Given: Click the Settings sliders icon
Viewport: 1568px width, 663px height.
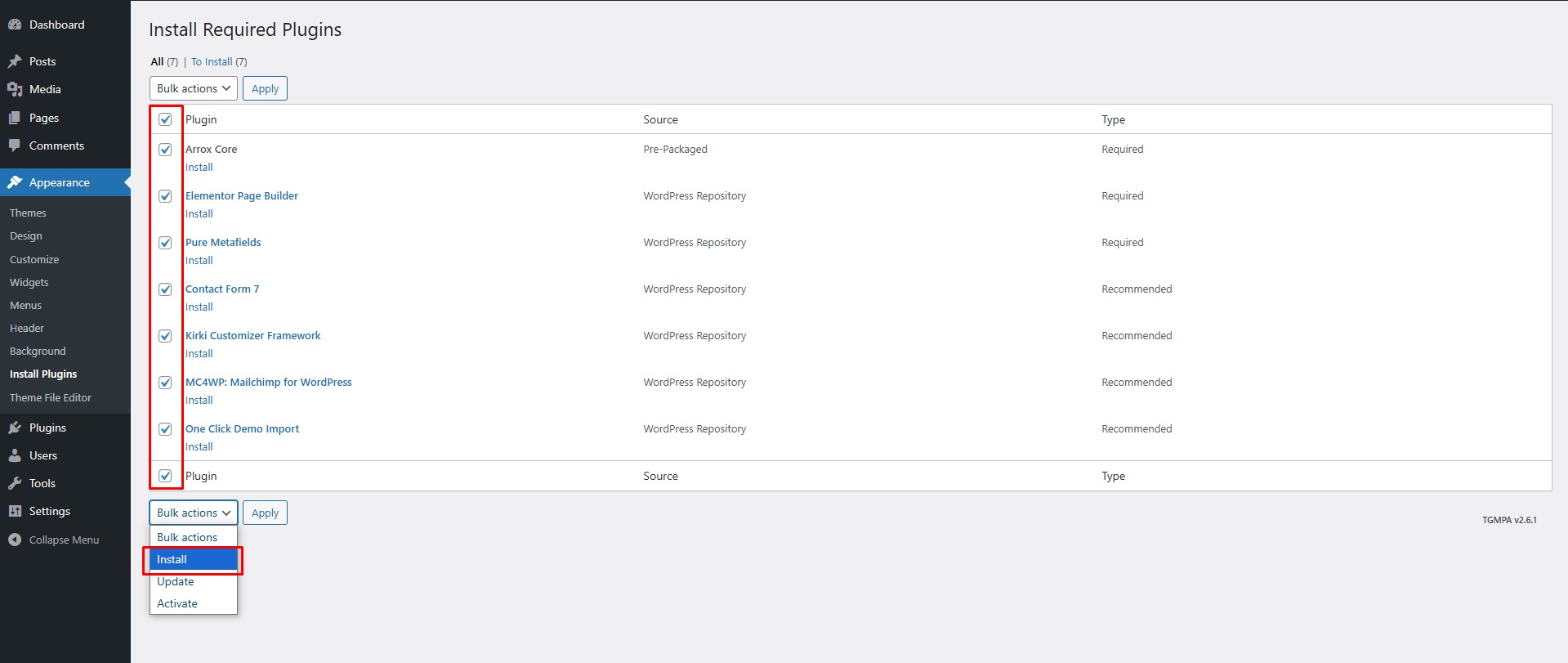Looking at the screenshot, I should (x=15, y=511).
